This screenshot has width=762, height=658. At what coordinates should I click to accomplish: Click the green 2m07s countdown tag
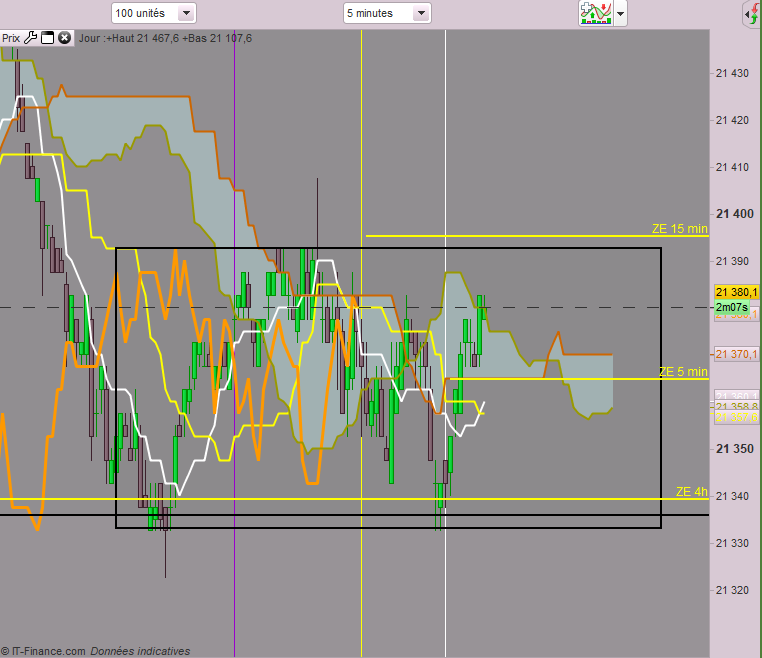[731, 307]
